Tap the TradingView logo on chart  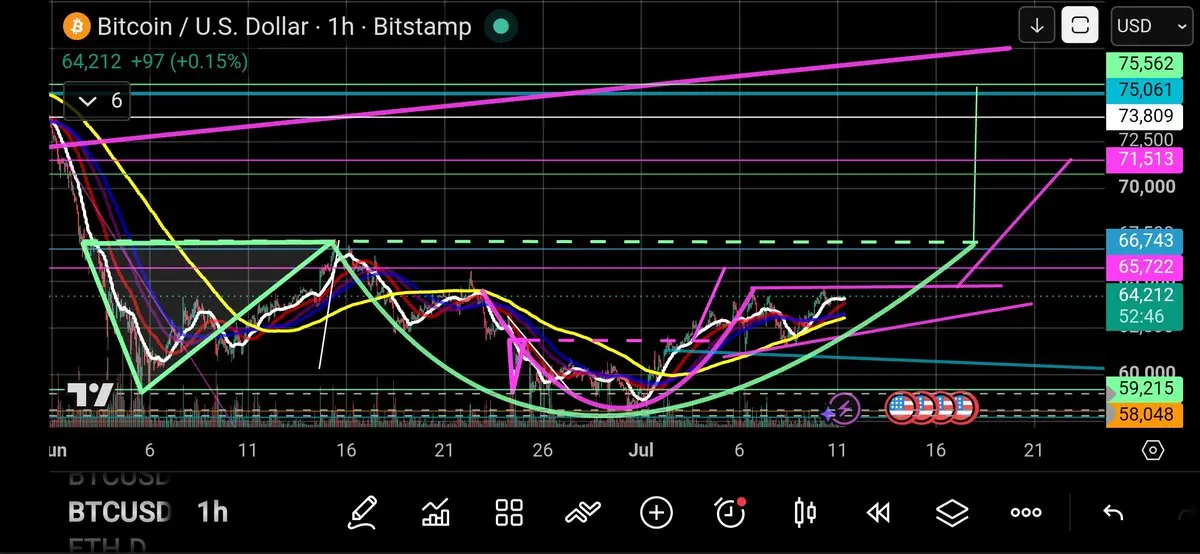point(90,395)
